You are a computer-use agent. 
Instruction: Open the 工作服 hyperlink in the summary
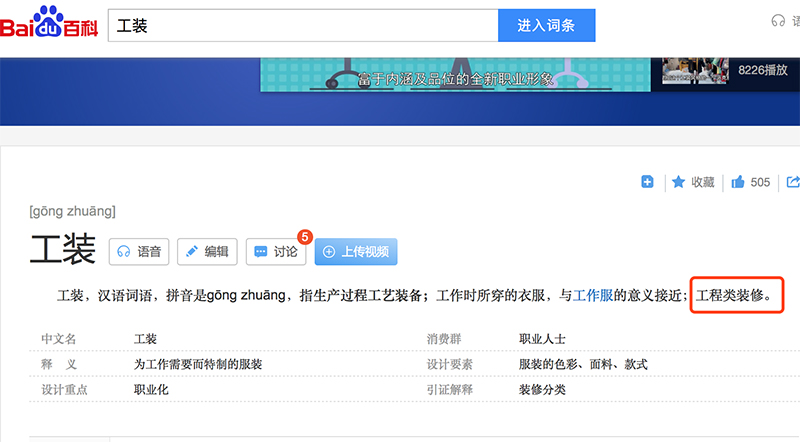tap(592, 296)
